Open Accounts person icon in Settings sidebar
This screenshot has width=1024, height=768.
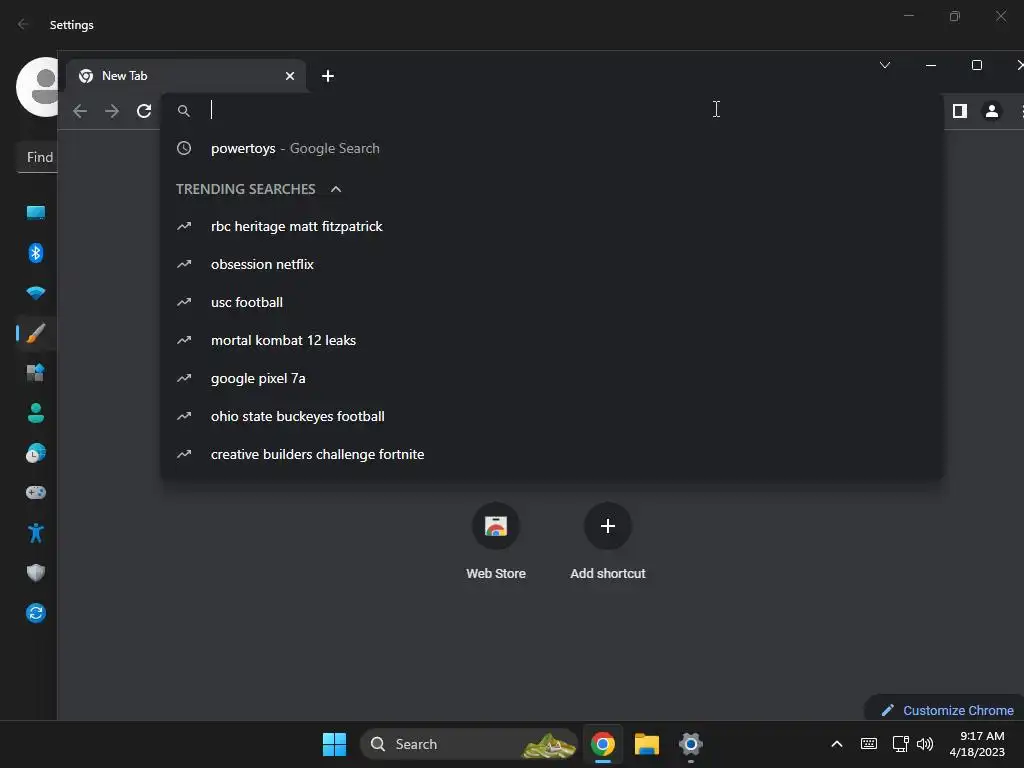36,413
